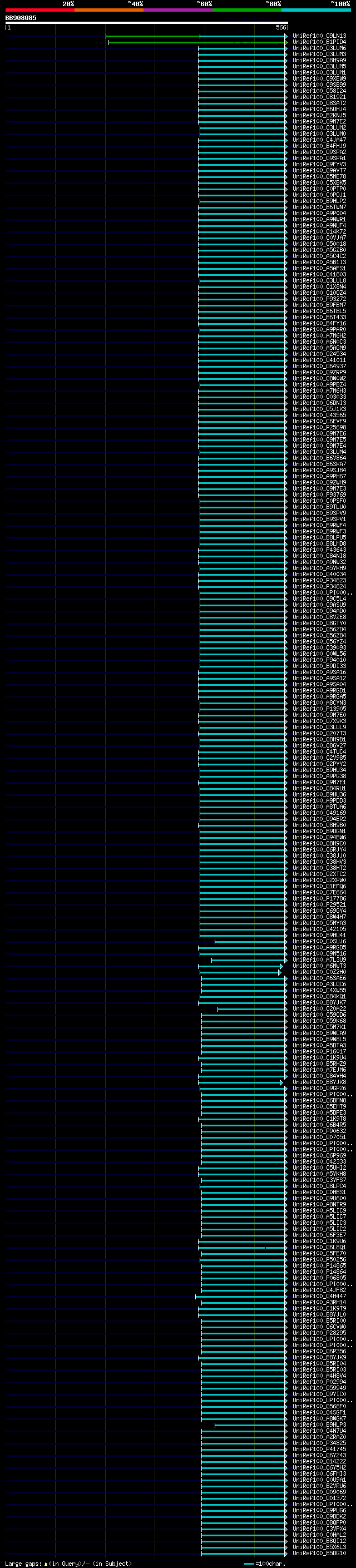
Task: Click hit UniRef100_Q01372
Action: pyautogui.click(x=319, y=1498)
